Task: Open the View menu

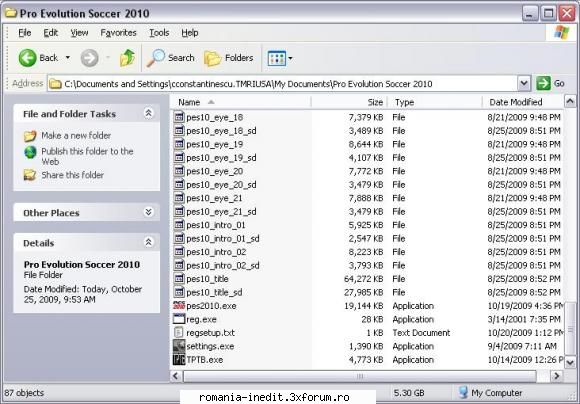Action: point(79,33)
